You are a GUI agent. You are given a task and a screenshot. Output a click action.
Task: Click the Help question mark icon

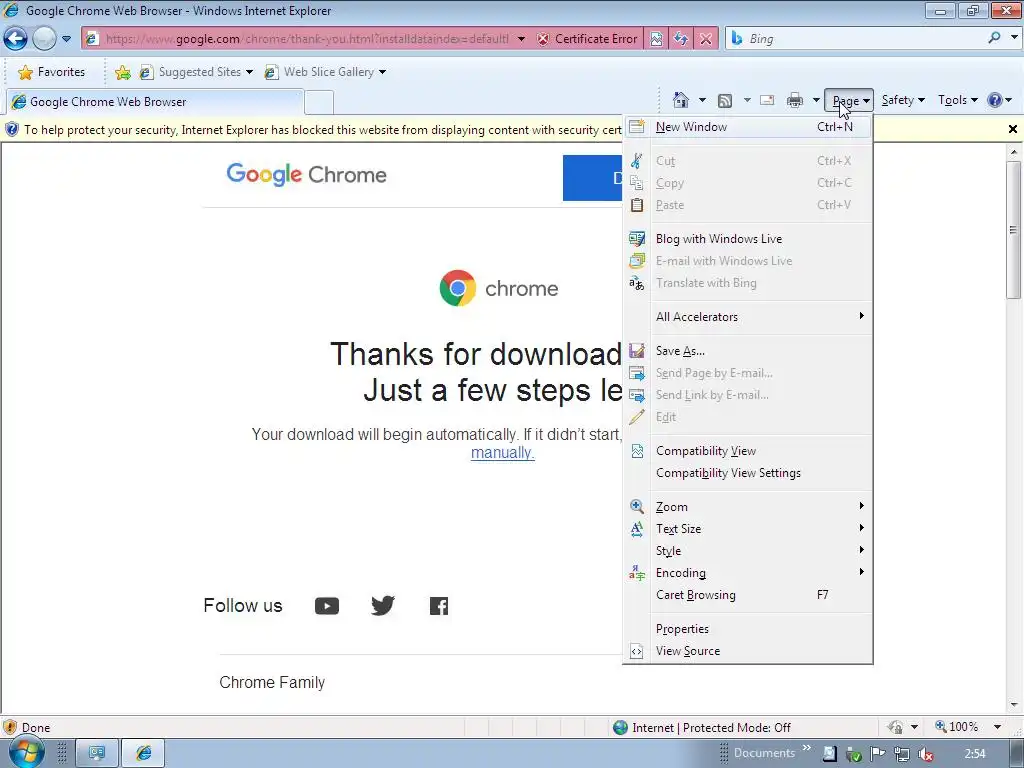(x=995, y=100)
